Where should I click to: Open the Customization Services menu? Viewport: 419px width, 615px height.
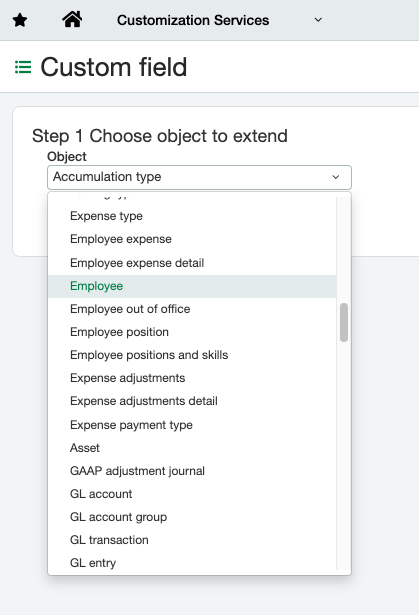[193, 20]
